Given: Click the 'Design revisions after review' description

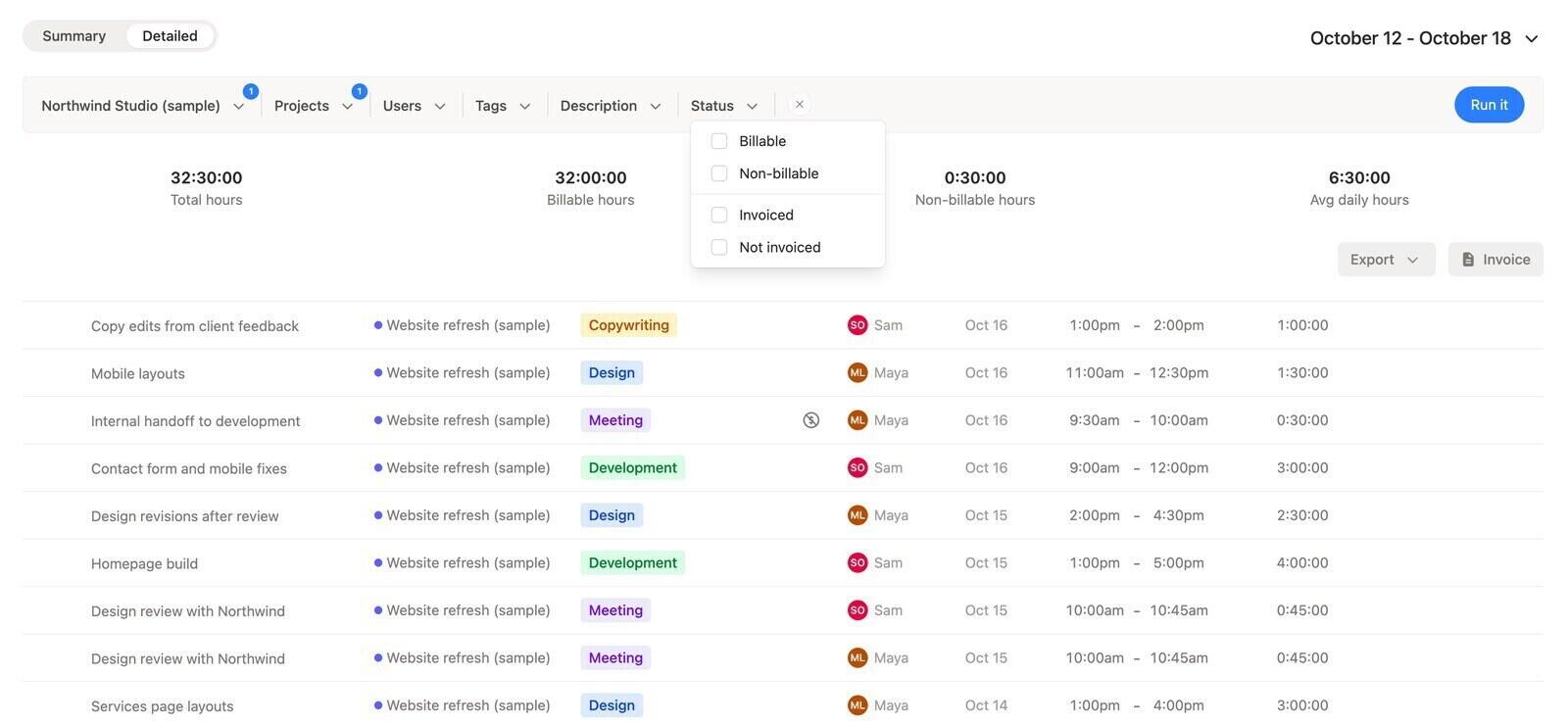Looking at the screenshot, I should coord(185,516).
